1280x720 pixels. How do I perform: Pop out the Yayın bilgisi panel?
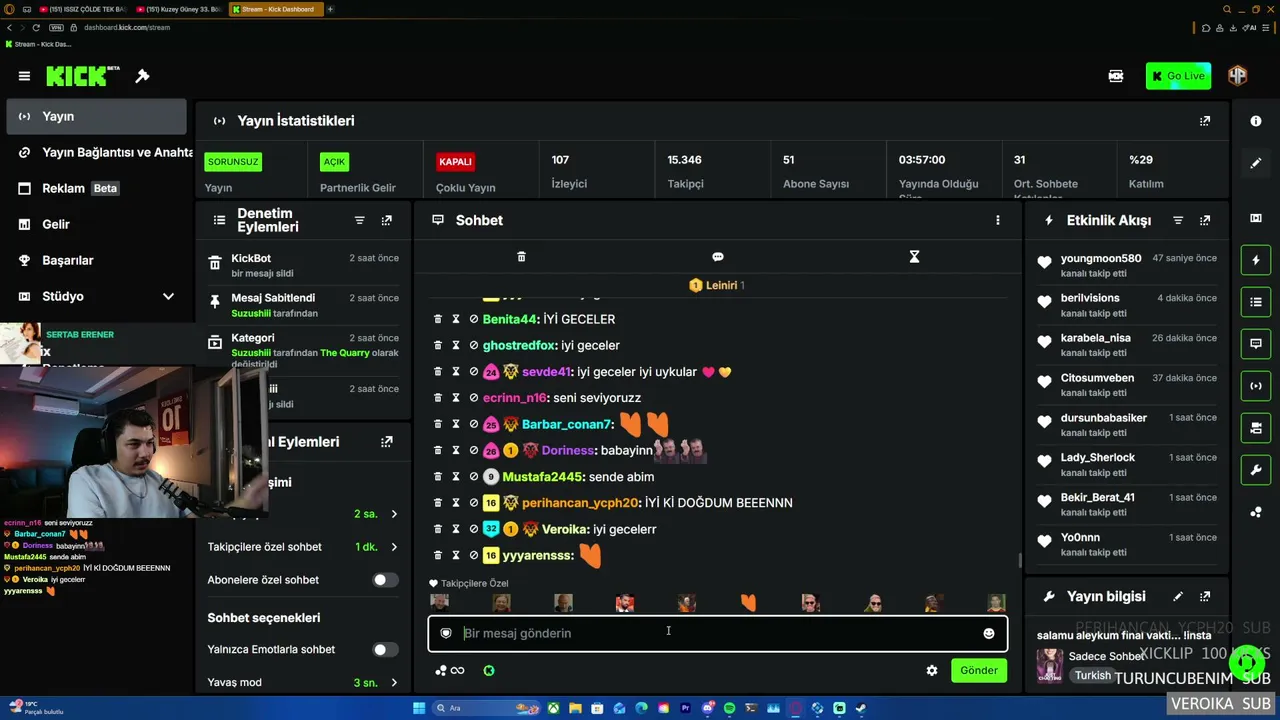1205,597
